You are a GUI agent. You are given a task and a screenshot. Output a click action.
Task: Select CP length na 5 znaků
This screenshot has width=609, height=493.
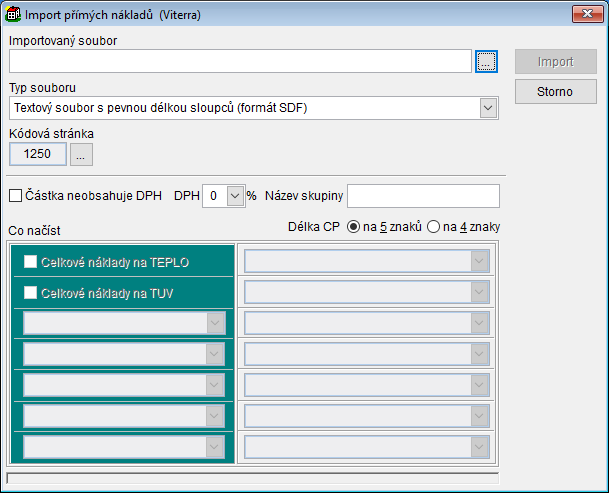pyautogui.click(x=353, y=227)
